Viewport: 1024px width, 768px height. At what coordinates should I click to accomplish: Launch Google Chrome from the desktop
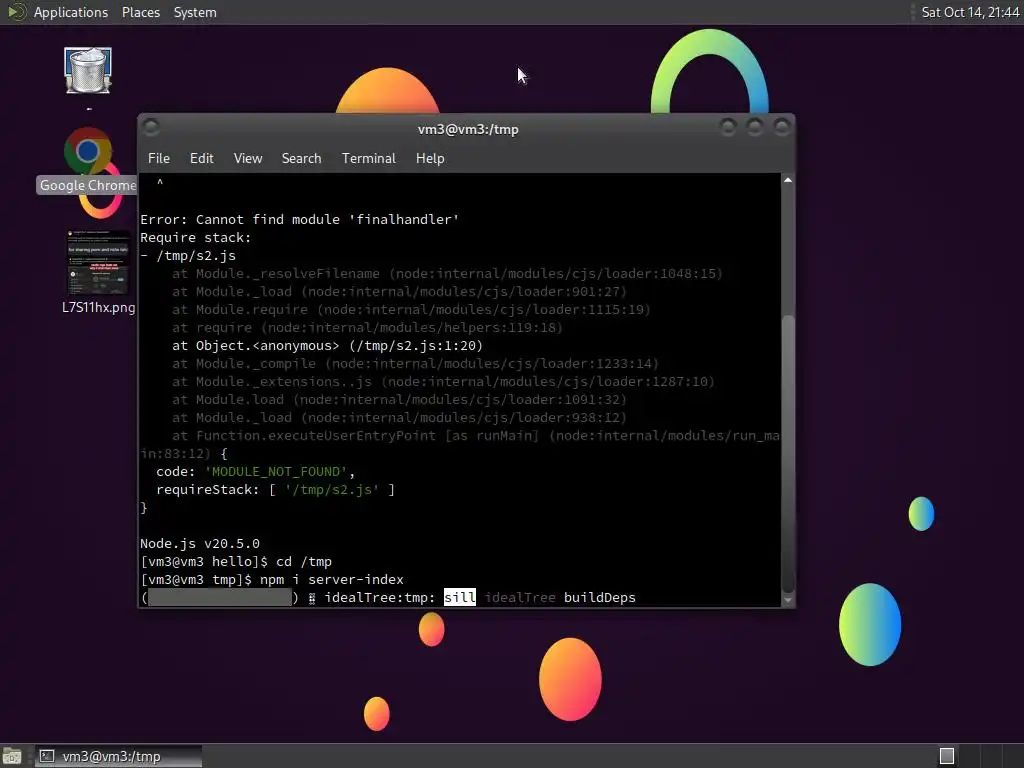coord(88,152)
